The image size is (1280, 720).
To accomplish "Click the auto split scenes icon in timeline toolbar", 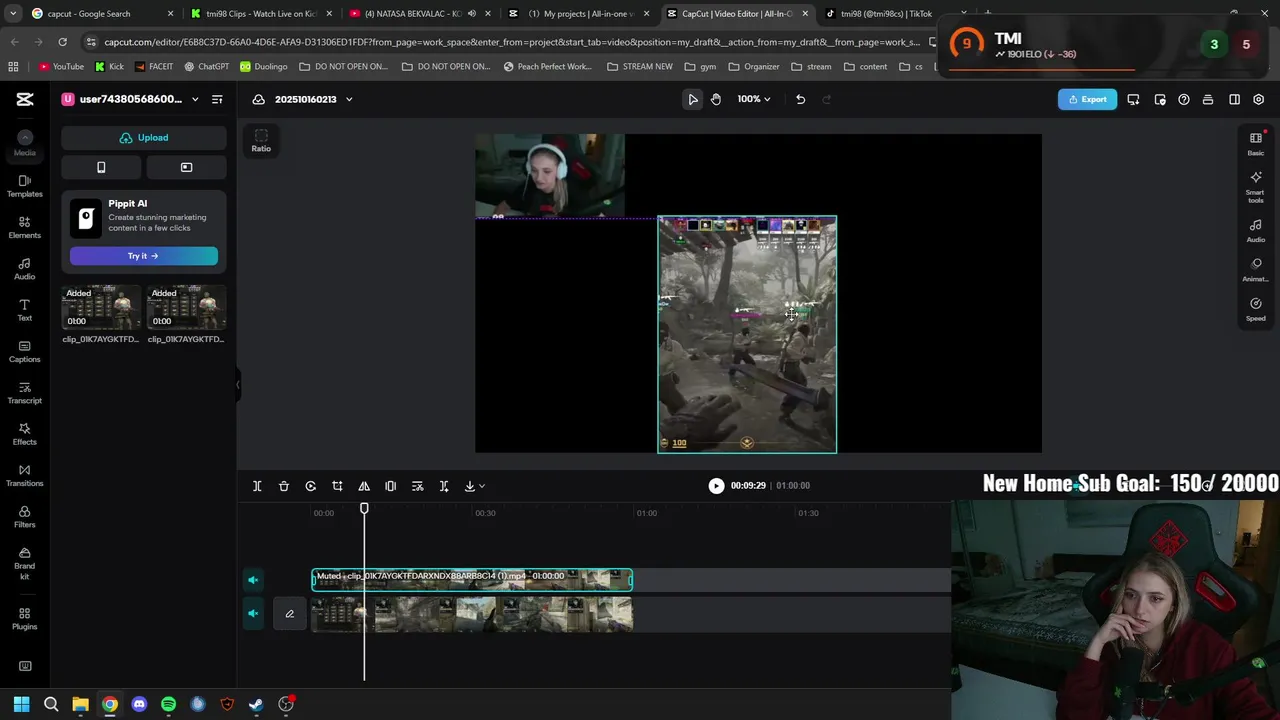I will point(444,486).
